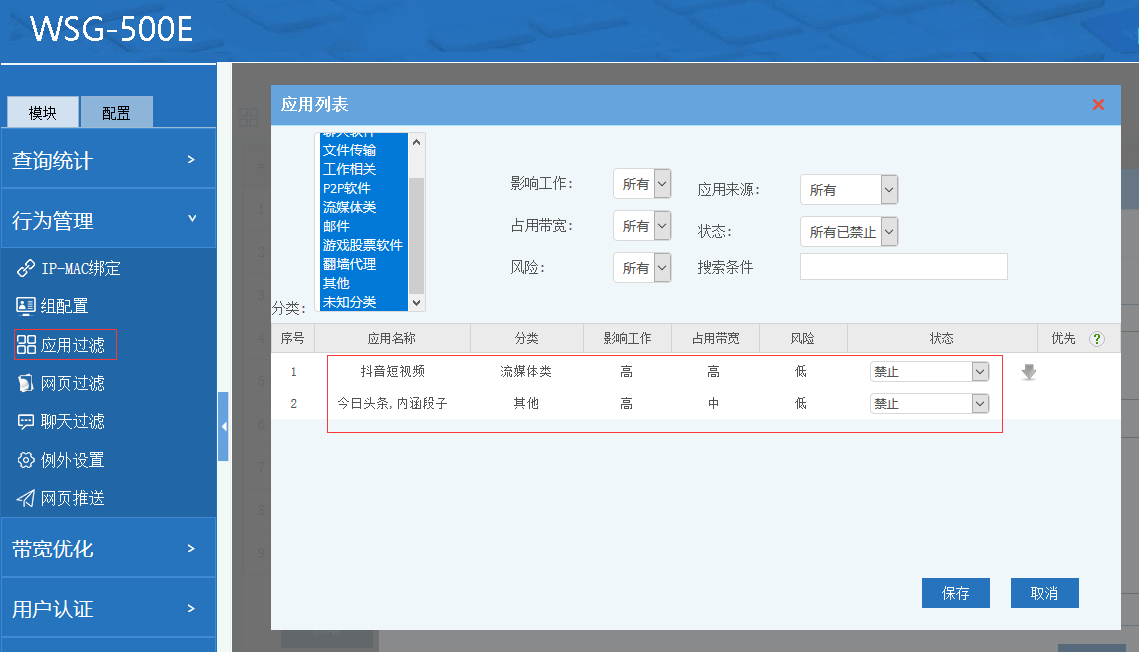Close the 应用列表 dialog
Viewport: 1139px width, 652px height.
pos(1098,104)
